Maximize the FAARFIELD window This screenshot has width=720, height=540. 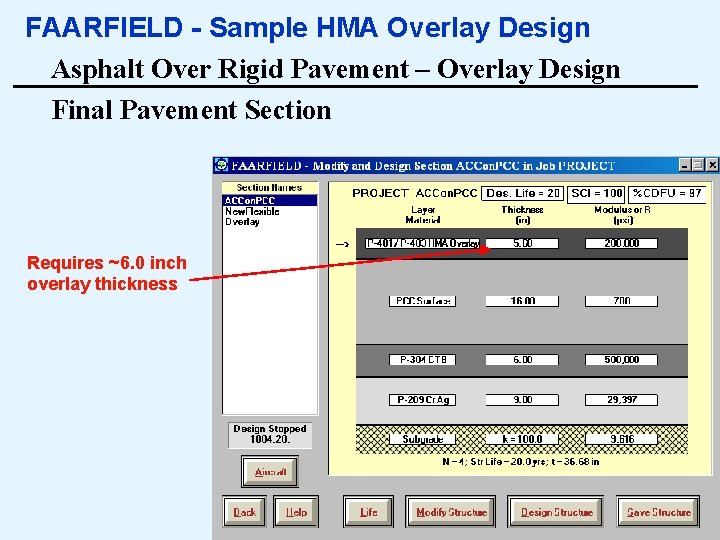(x=698, y=165)
